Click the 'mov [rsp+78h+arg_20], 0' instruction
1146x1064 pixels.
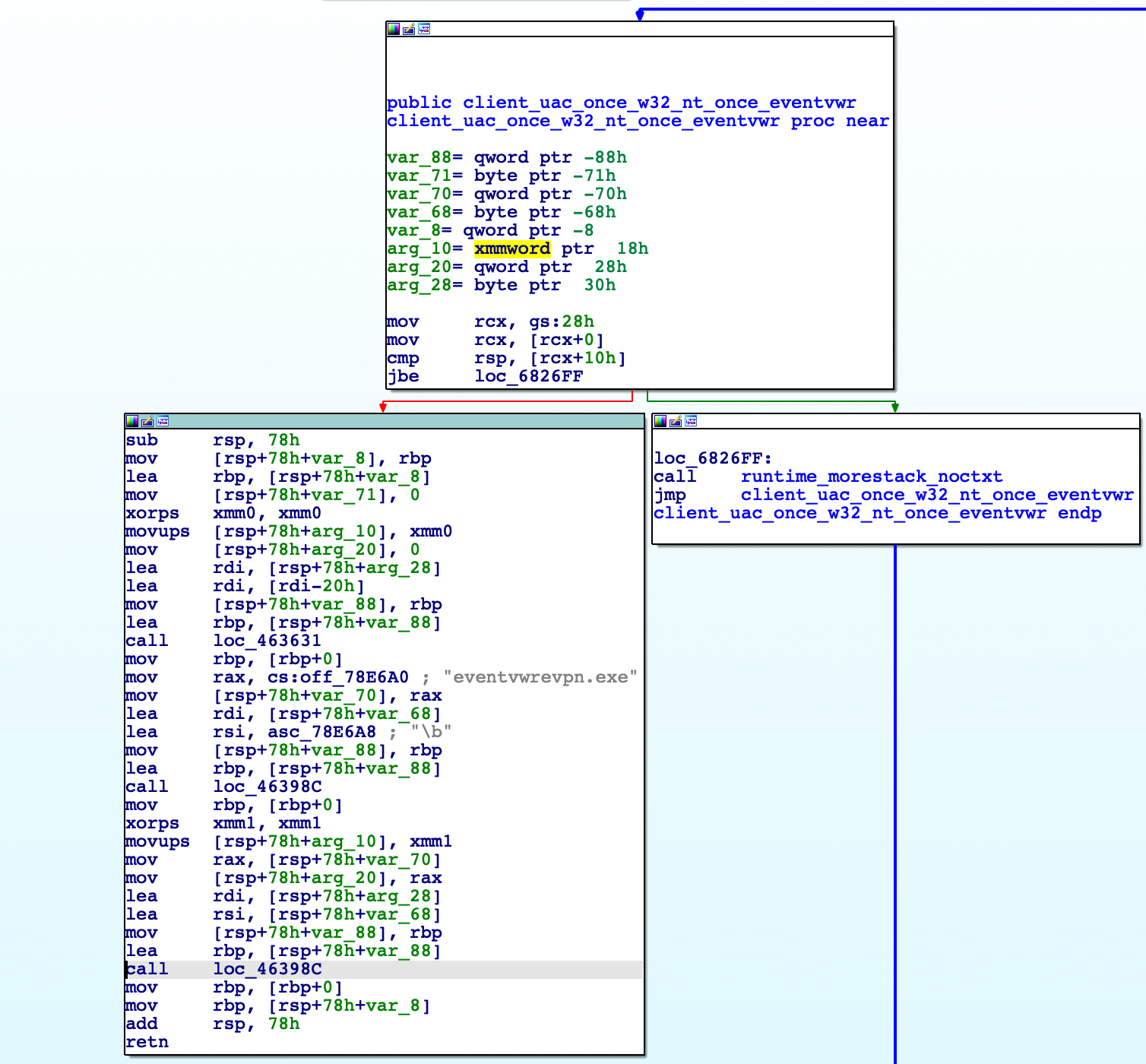tap(273, 549)
